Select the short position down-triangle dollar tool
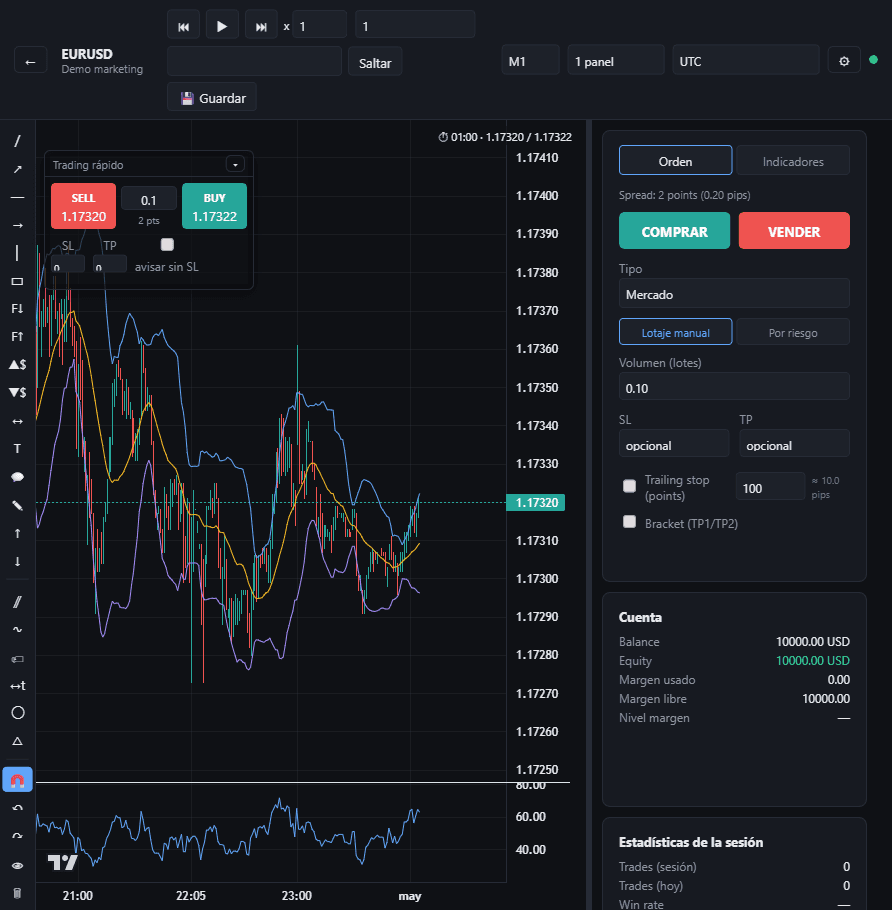The height and width of the screenshot is (910, 892). click(17, 393)
